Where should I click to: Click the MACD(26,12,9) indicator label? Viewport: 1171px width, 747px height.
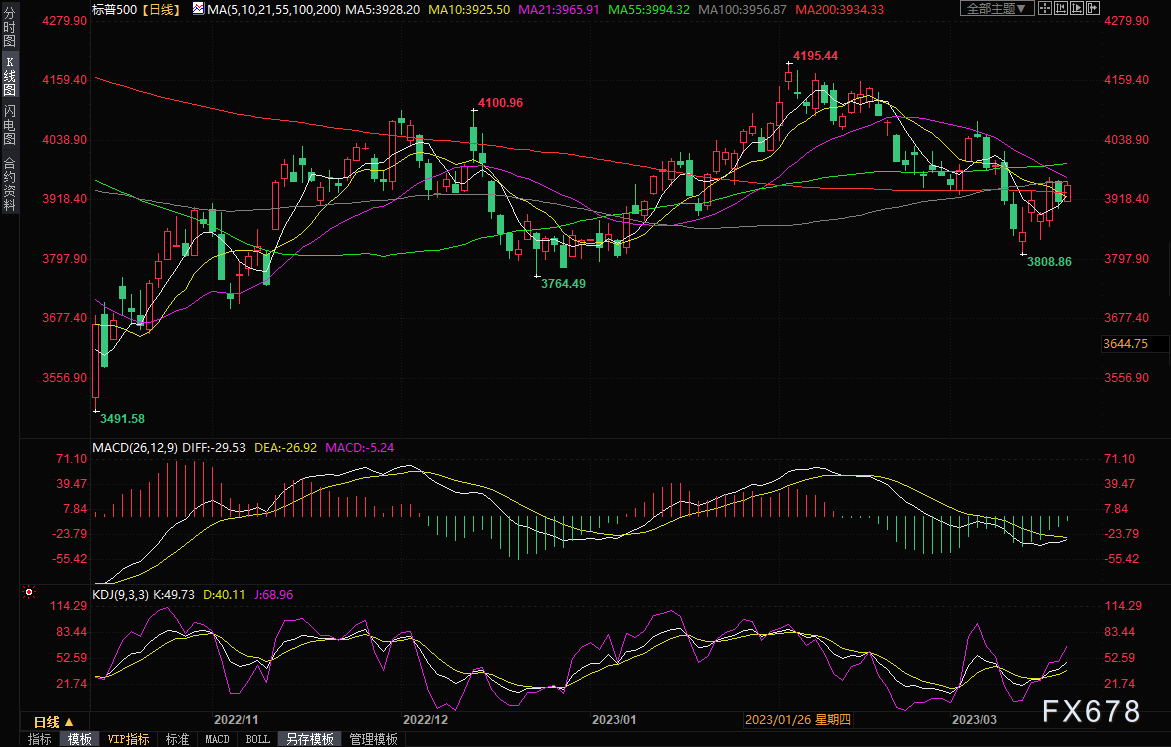135,447
